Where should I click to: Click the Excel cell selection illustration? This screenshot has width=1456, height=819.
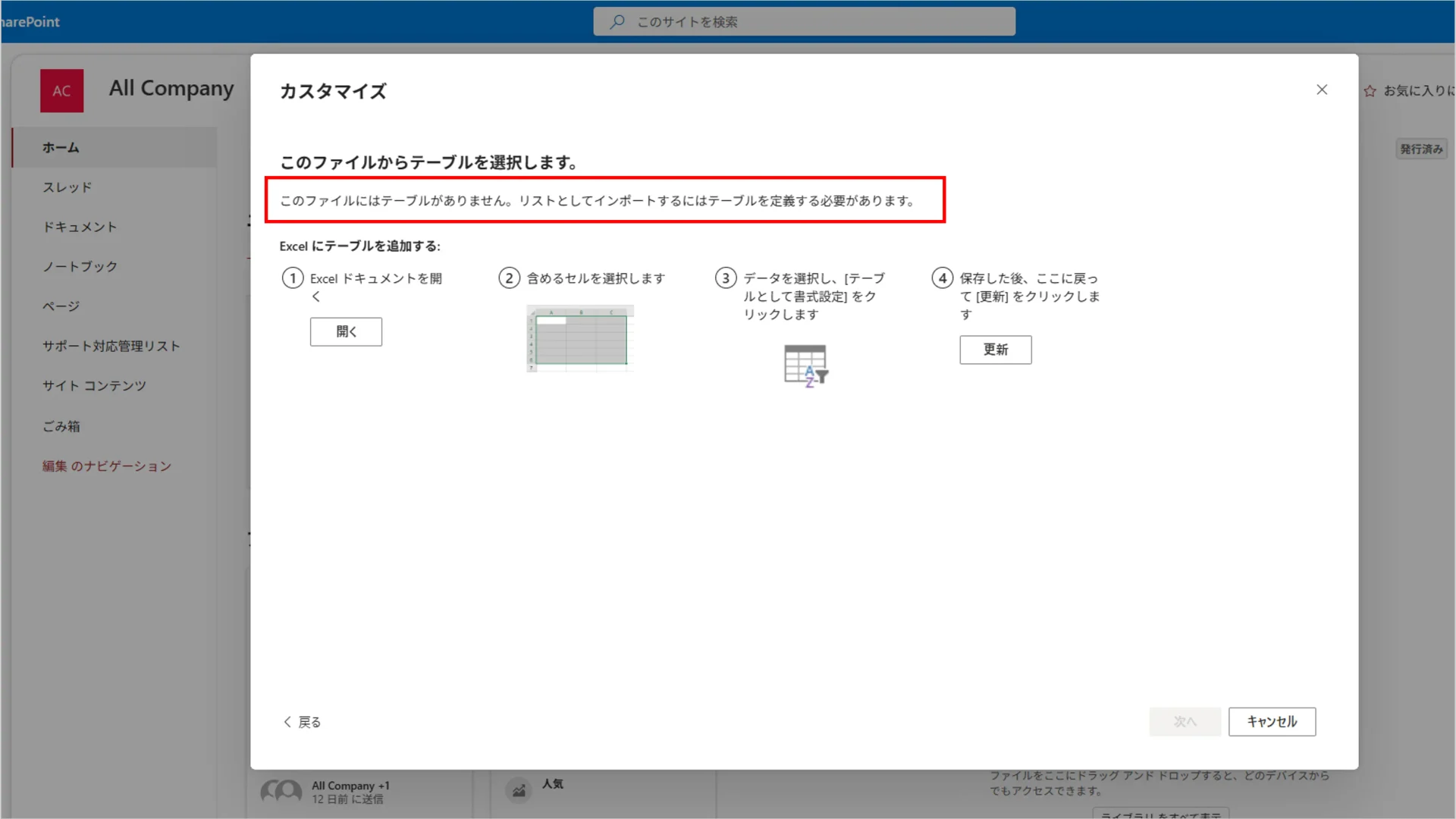580,338
